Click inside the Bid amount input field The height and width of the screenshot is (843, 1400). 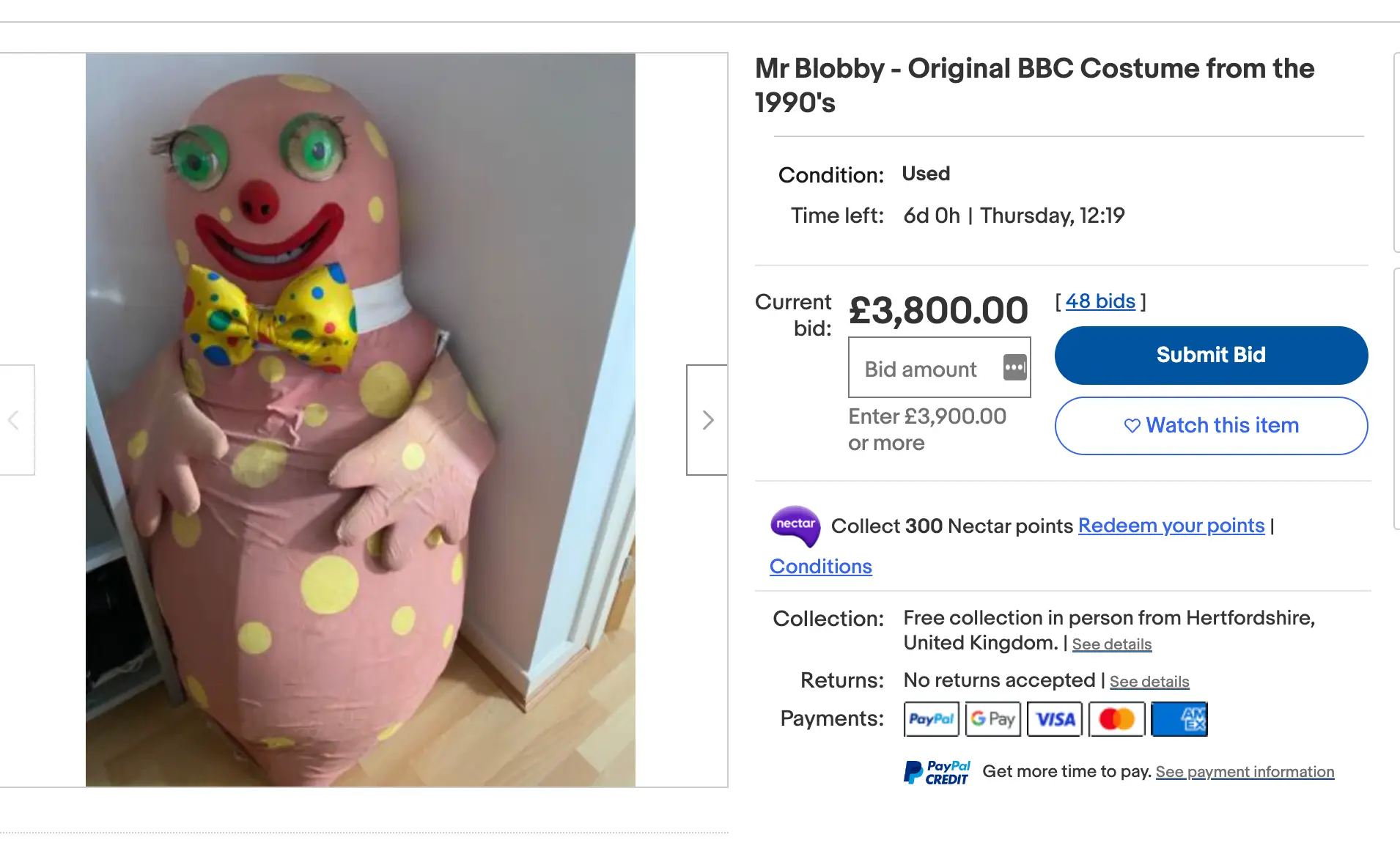(920, 369)
